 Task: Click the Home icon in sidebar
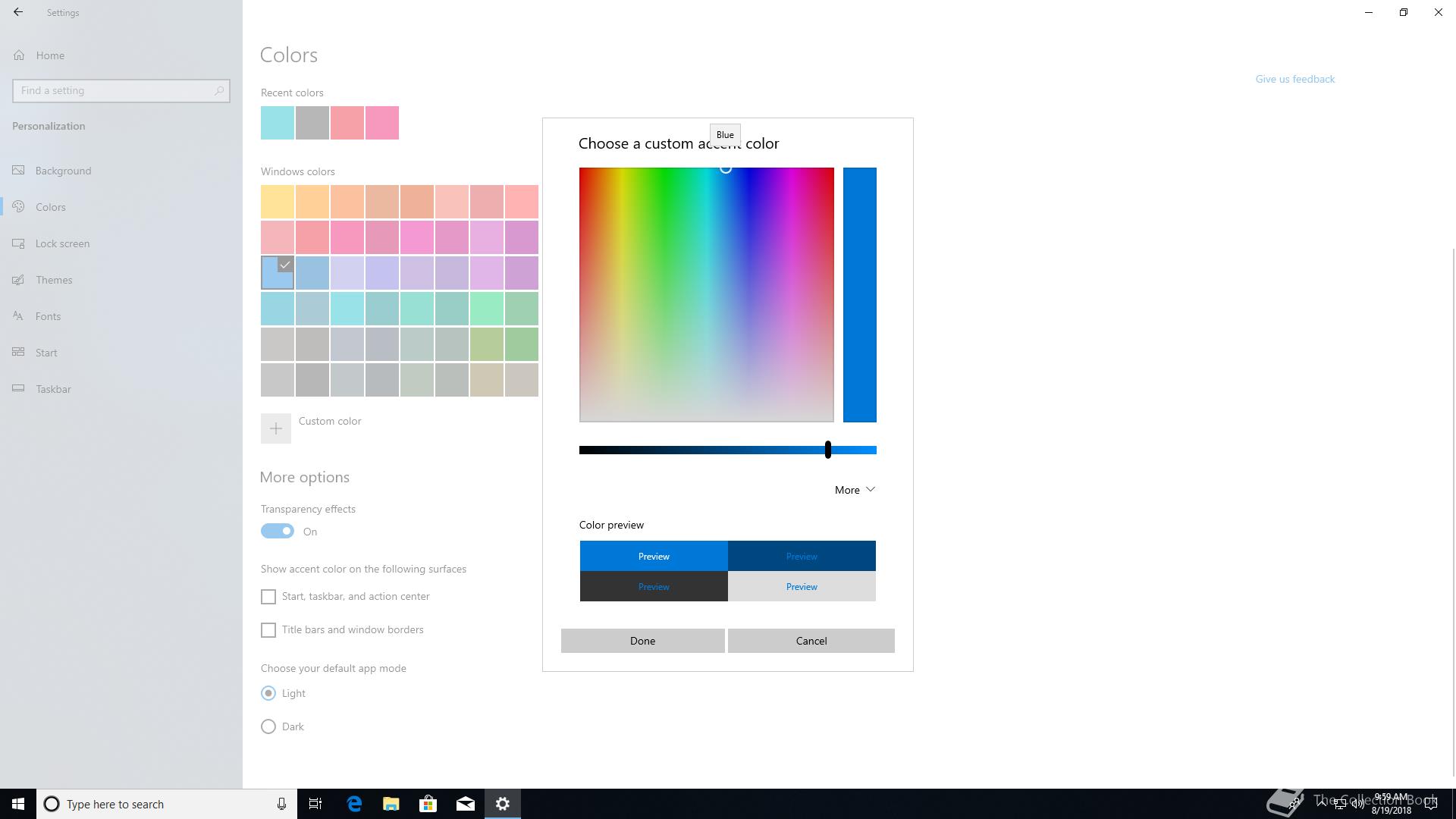(x=19, y=55)
